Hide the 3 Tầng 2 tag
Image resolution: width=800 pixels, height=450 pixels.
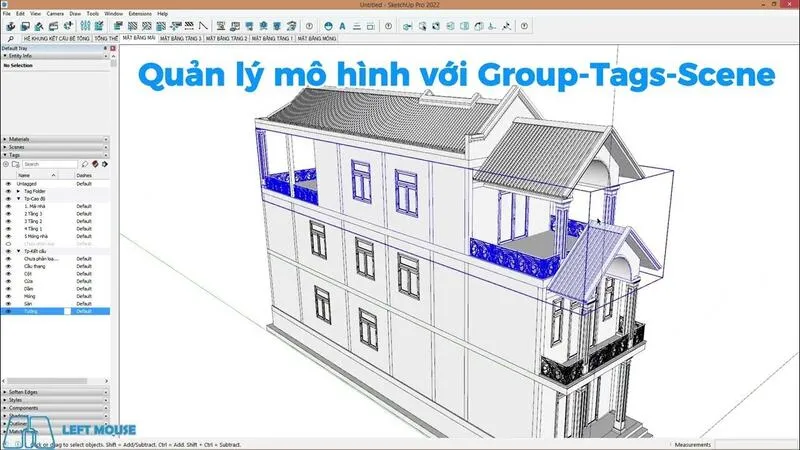click(x=8, y=221)
